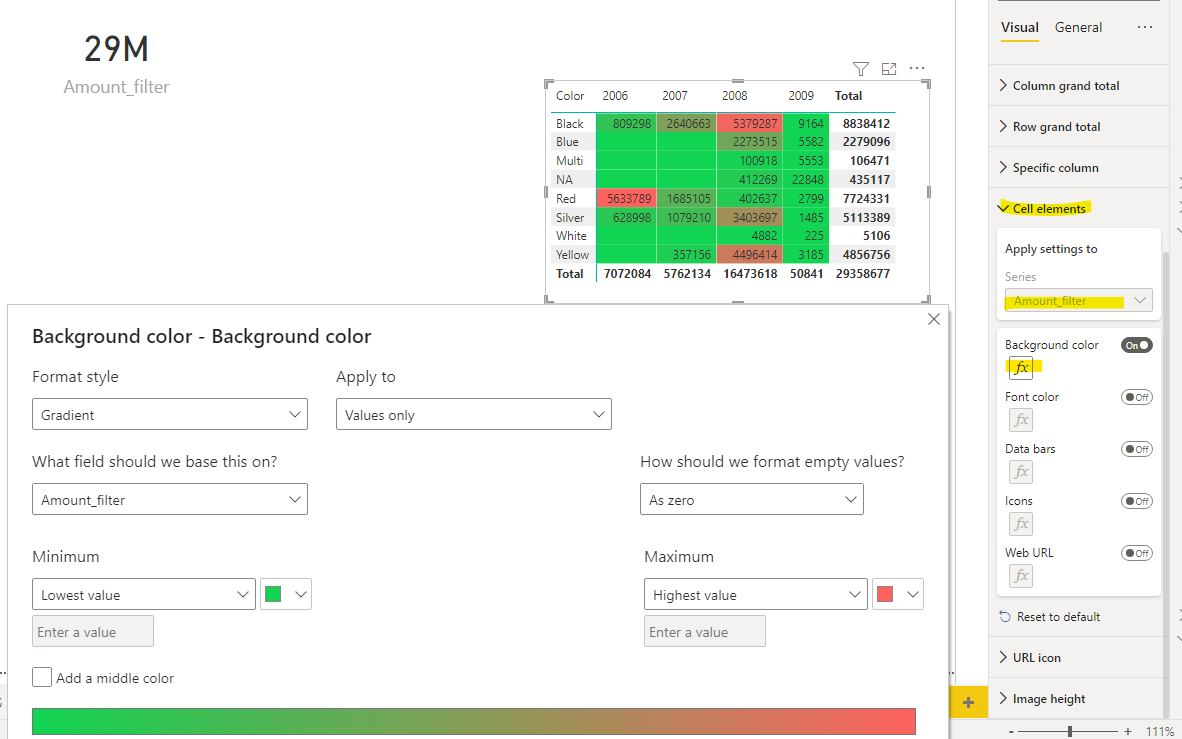
Task: Add a new page with plus button
Action: point(969,703)
